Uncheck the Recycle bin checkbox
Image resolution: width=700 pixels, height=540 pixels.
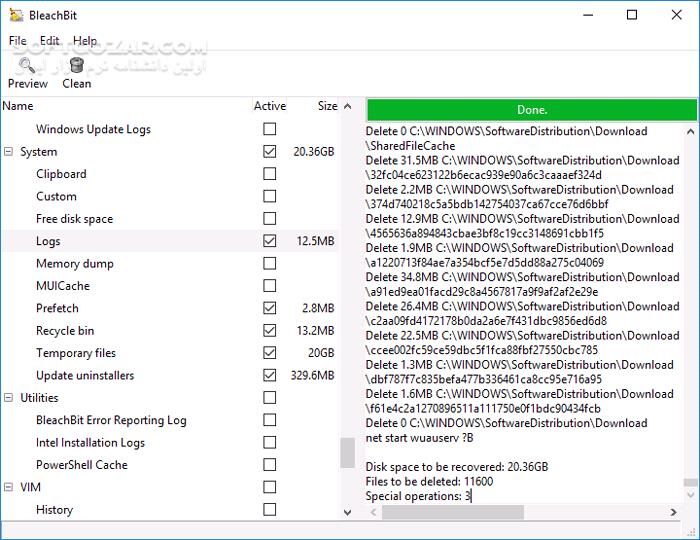pos(270,330)
